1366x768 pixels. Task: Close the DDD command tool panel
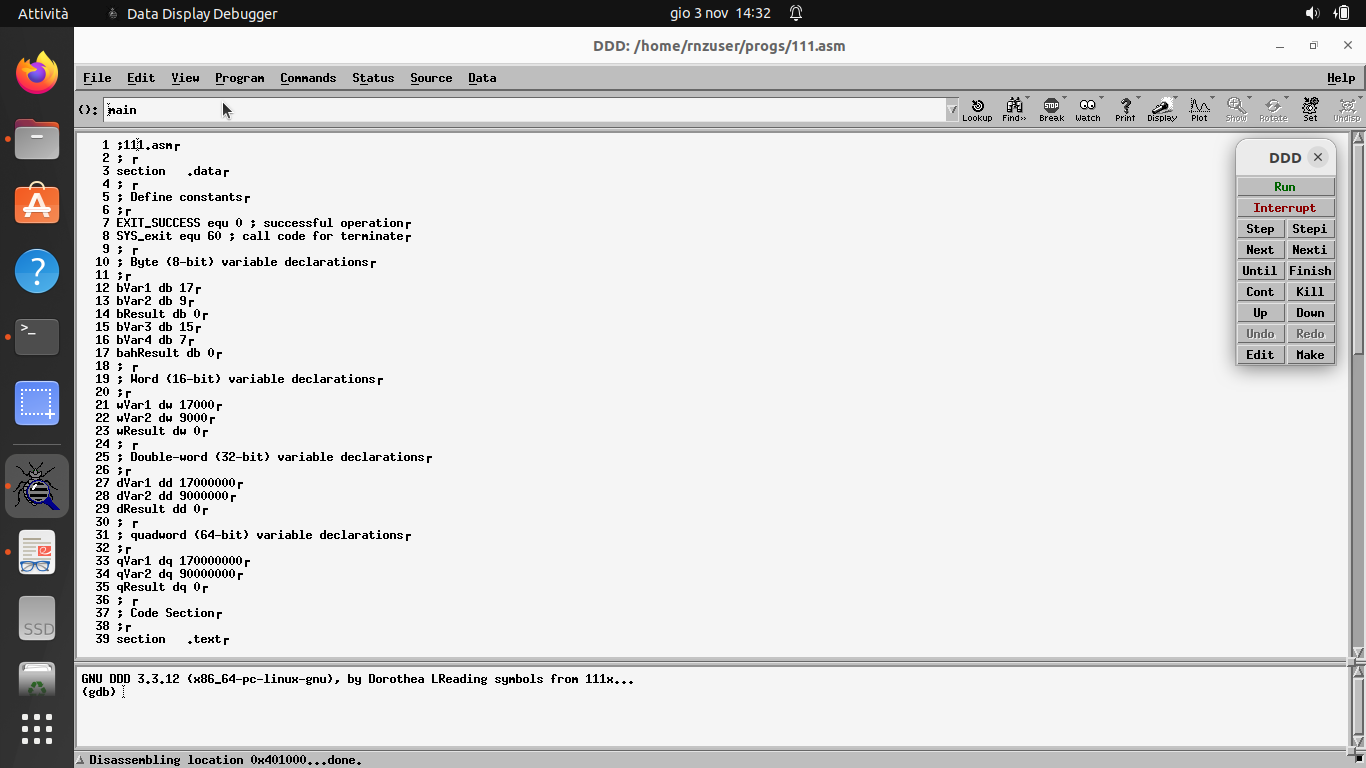(1318, 157)
